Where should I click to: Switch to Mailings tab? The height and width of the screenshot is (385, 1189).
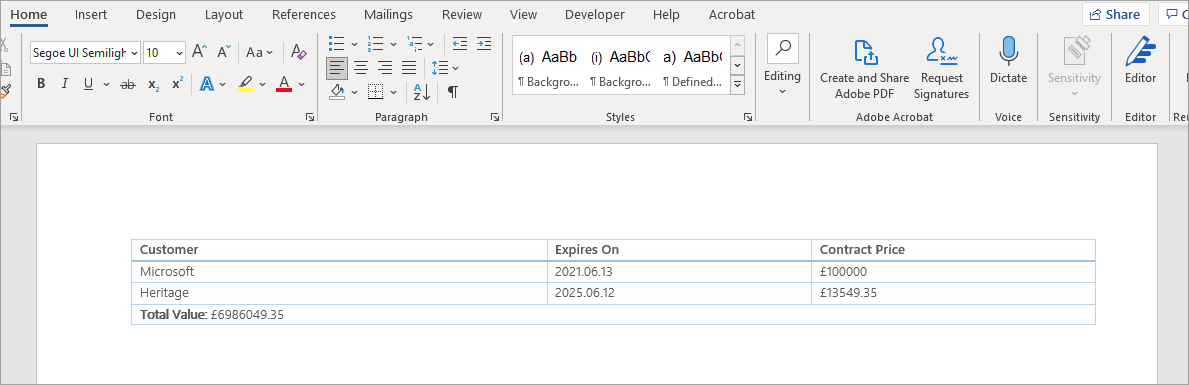388,14
